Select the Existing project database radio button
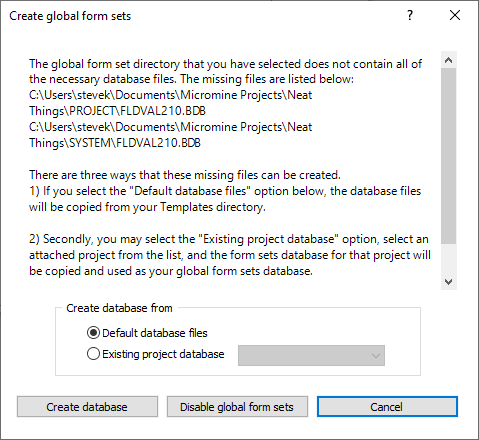Viewport: 479px width, 440px height. point(93,354)
